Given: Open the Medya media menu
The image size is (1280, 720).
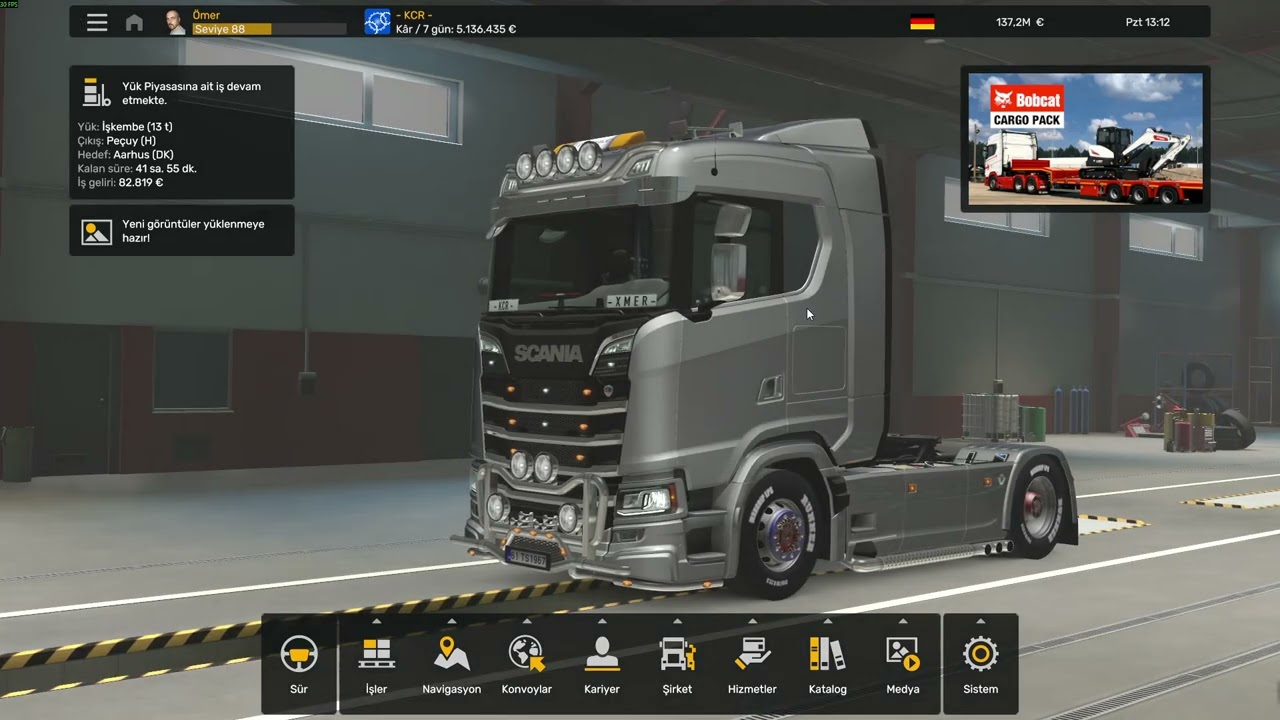Looking at the screenshot, I should (903, 664).
